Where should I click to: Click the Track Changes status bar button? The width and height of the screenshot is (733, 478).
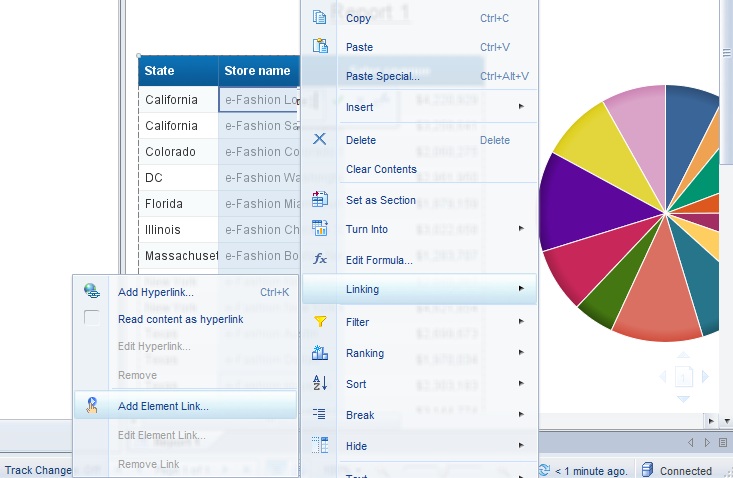[x=37, y=470]
